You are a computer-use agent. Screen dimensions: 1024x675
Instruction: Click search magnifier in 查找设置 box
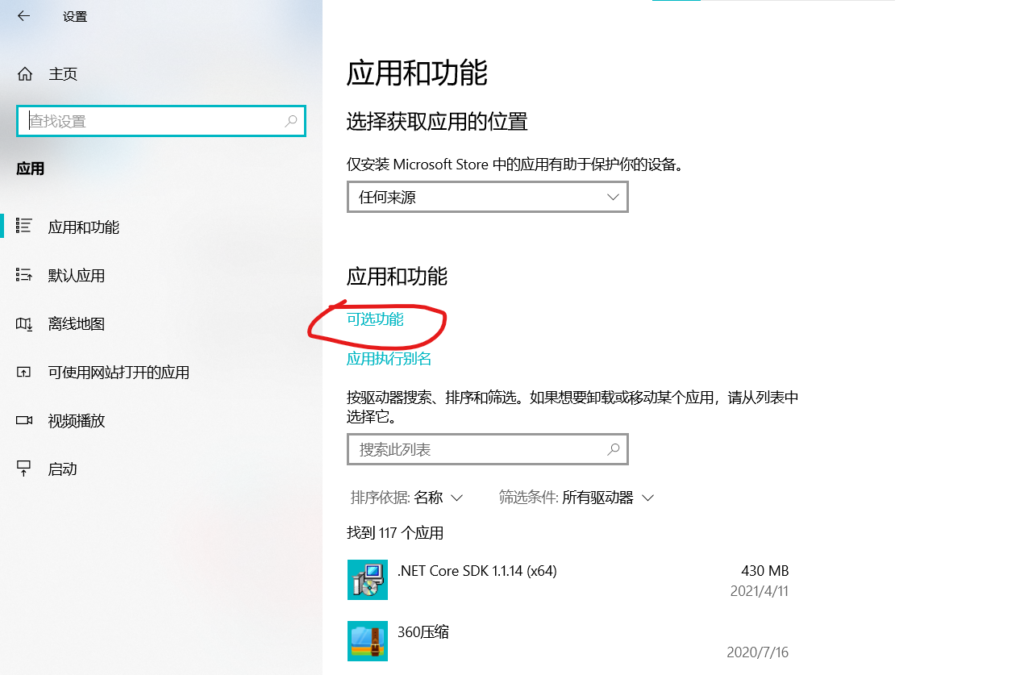pyautogui.click(x=291, y=121)
